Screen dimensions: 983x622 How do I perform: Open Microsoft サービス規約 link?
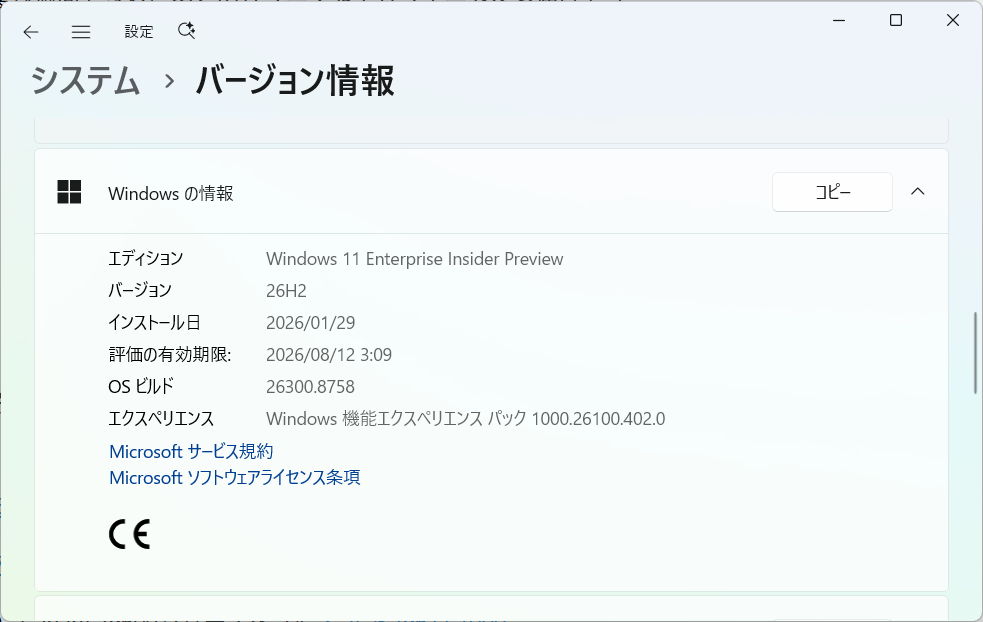tap(191, 451)
